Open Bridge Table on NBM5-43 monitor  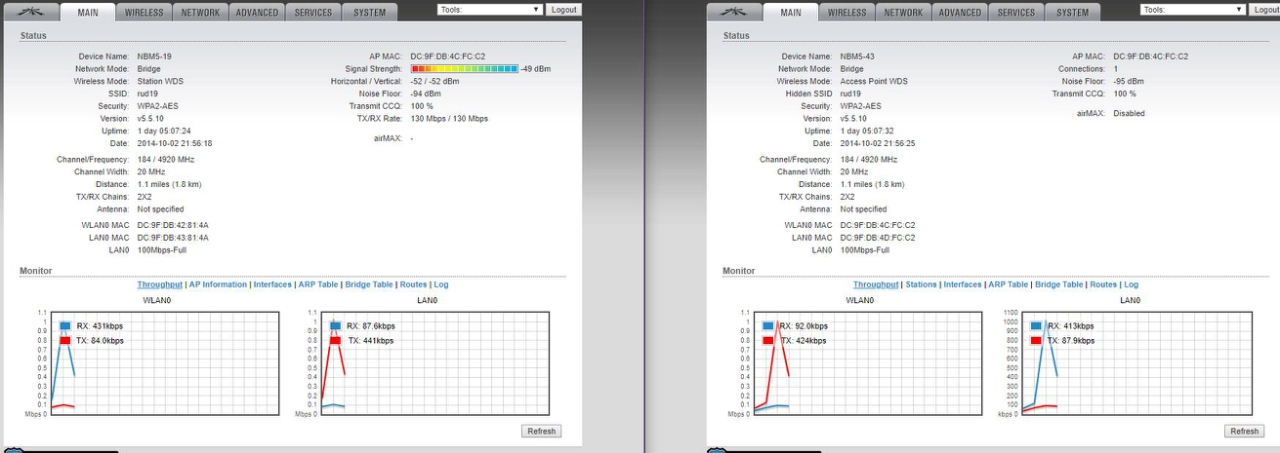pyautogui.click(x=1059, y=285)
